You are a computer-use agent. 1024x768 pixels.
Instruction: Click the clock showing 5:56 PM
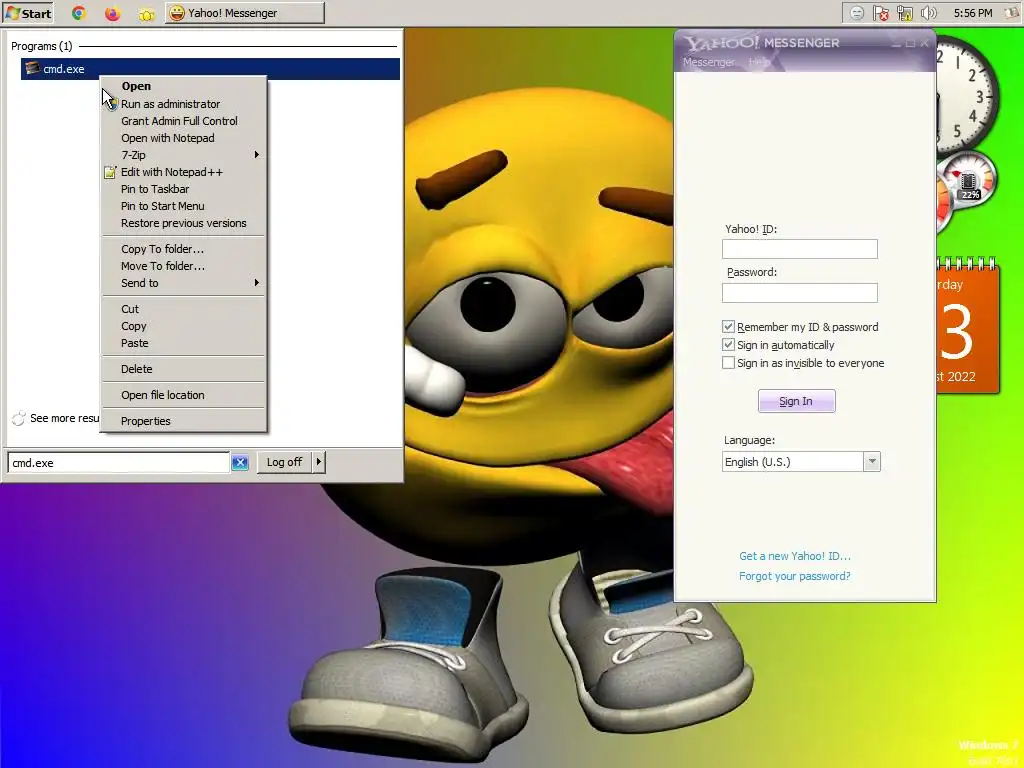(x=972, y=13)
